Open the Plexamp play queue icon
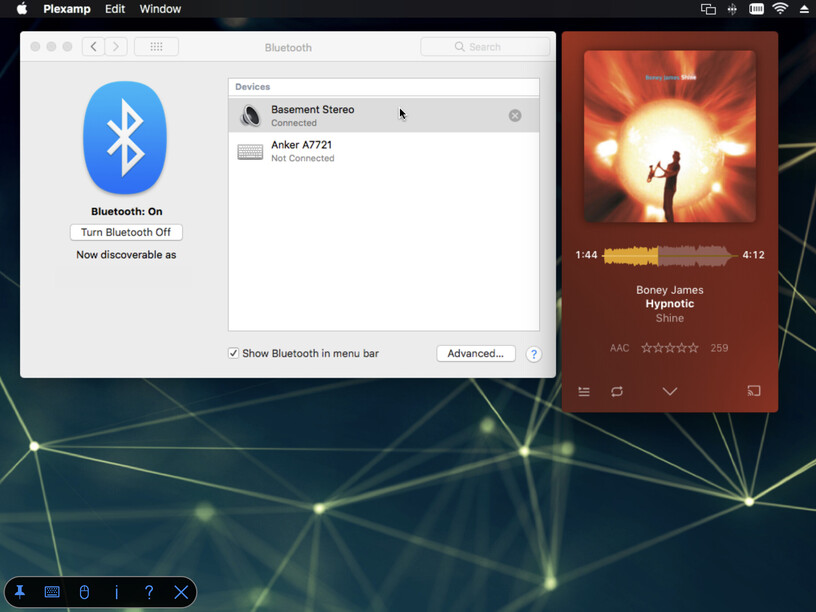816x612 pixels. (x=584, y=391)
